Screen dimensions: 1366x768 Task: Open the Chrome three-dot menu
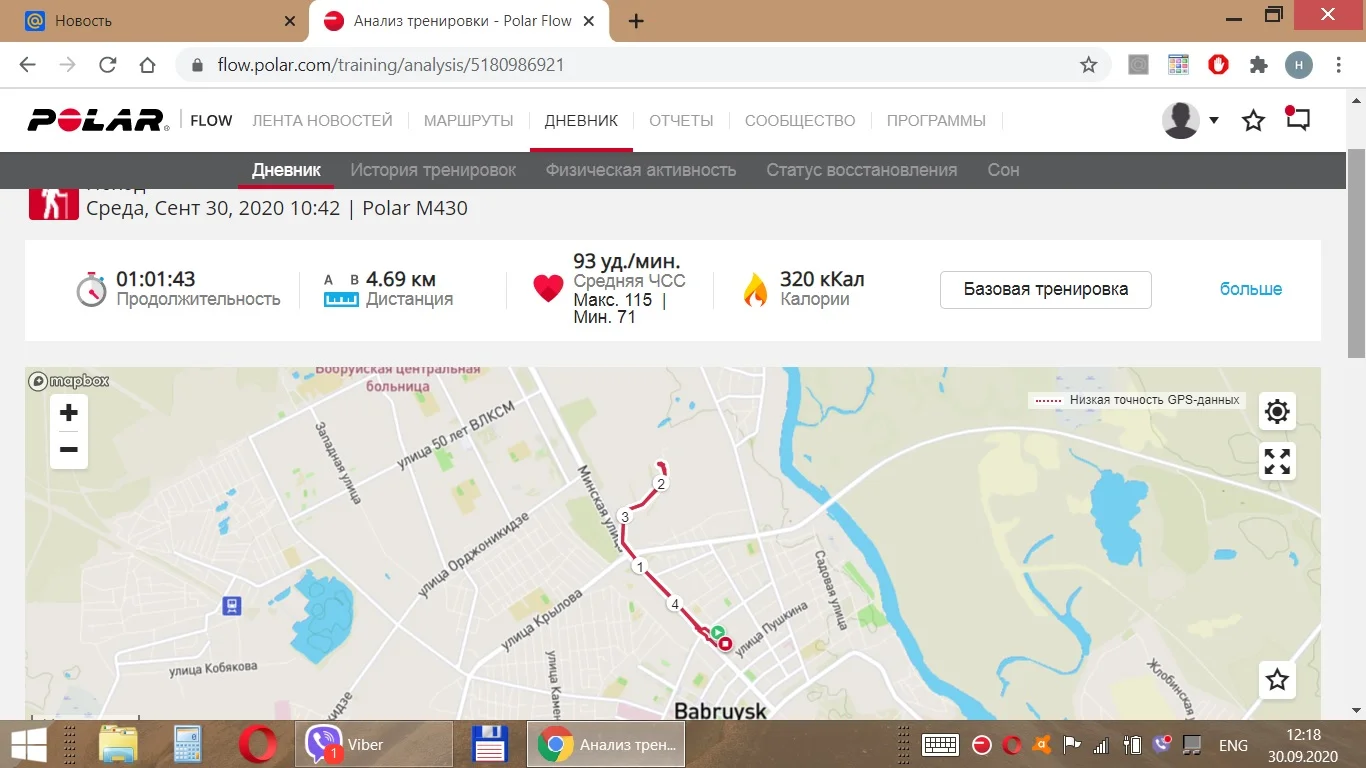point(1339,65)
